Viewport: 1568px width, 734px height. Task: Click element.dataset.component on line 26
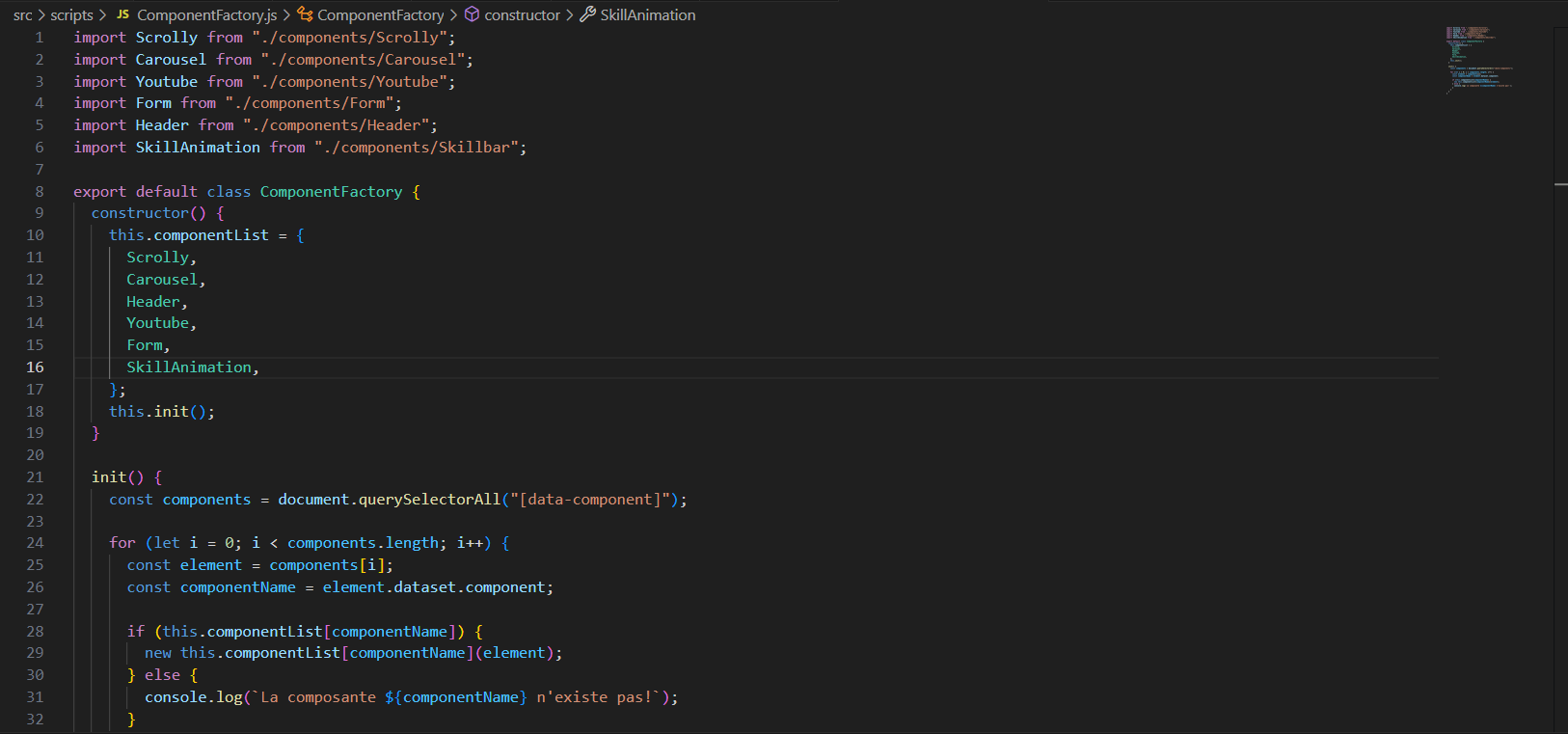click(x=434, y=587)
